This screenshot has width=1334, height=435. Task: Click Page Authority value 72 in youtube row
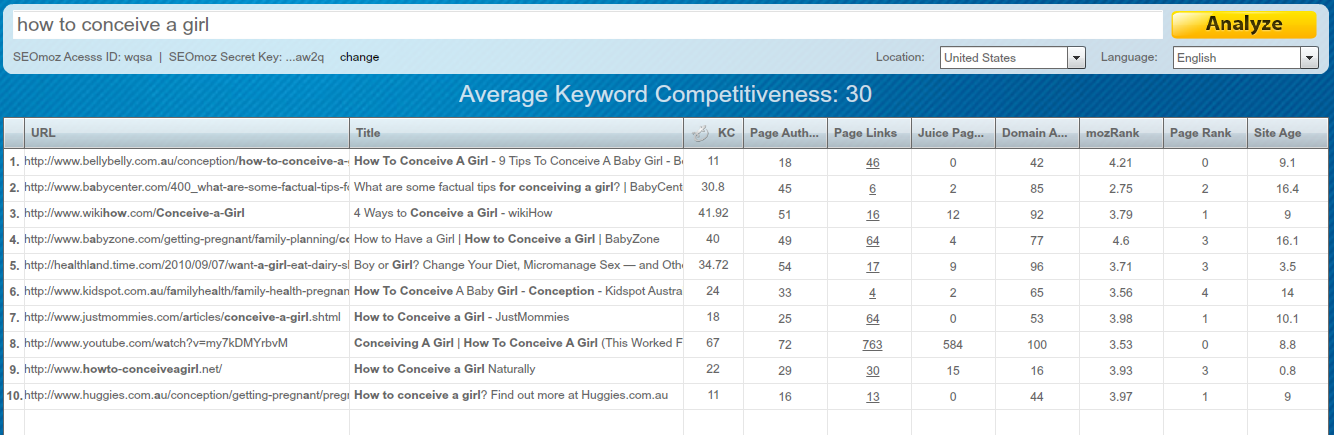click(x=785, y=344)
